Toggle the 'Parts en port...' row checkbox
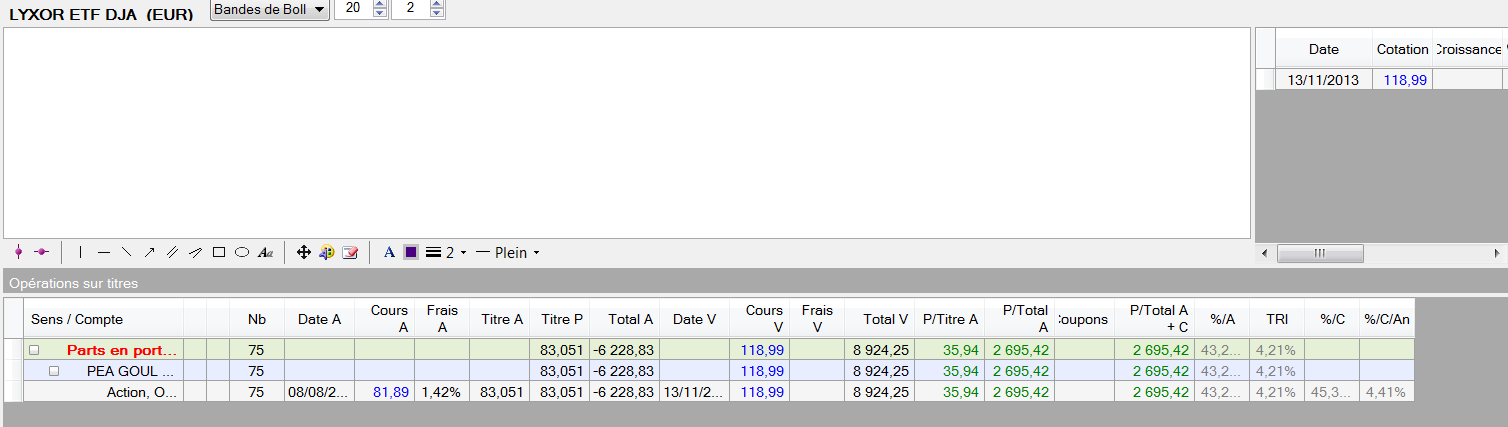Screen dimensions: 1508x427 (34, 351)
